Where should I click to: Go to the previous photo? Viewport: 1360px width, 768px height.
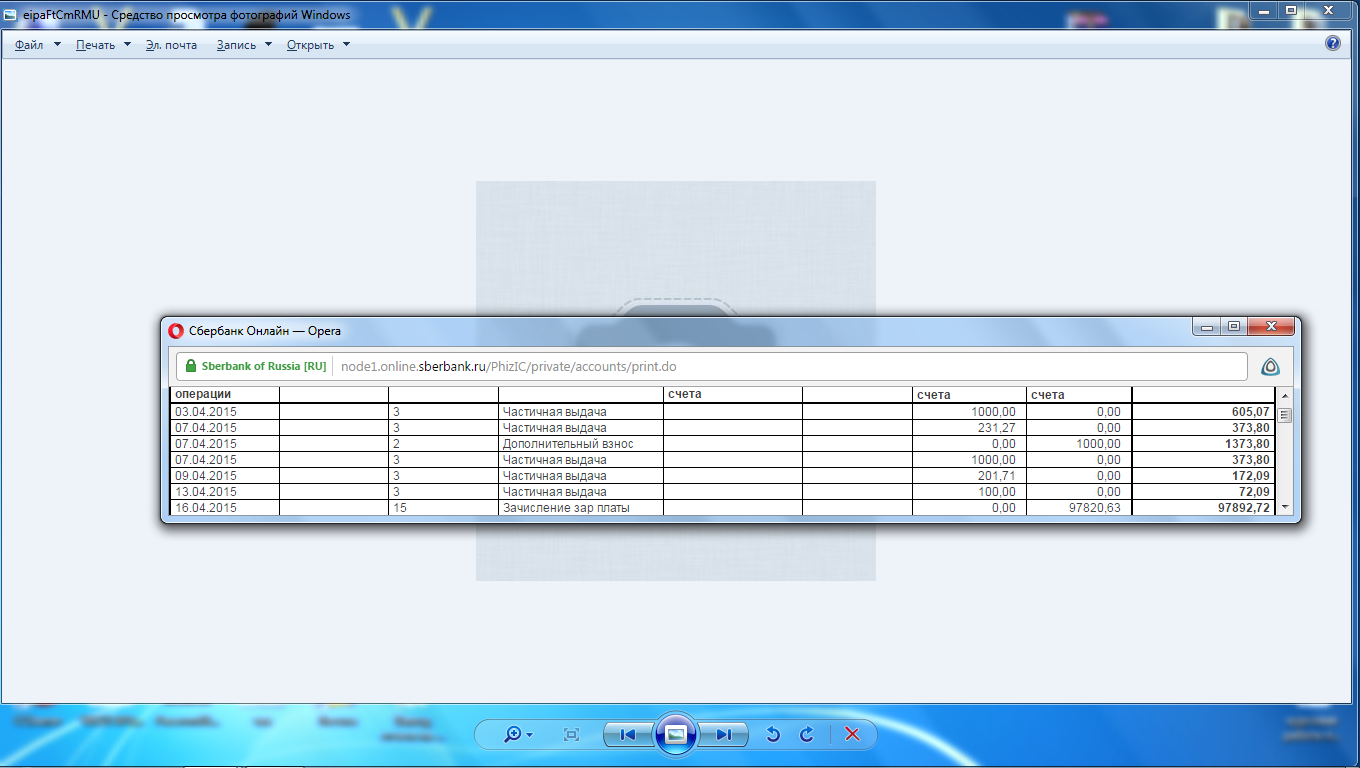tap(628, 735)
